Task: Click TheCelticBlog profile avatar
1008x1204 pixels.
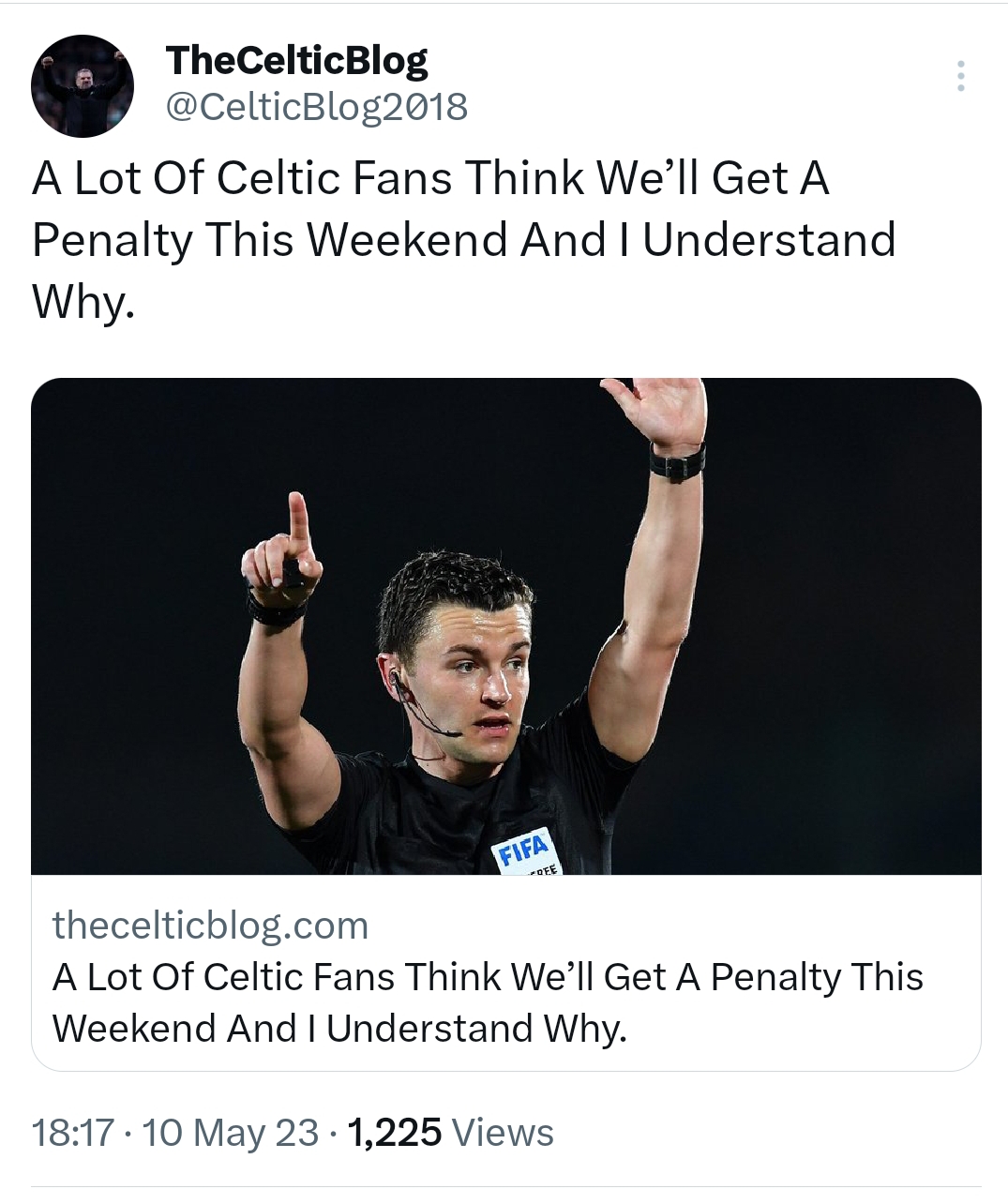Action: [83, 86]
